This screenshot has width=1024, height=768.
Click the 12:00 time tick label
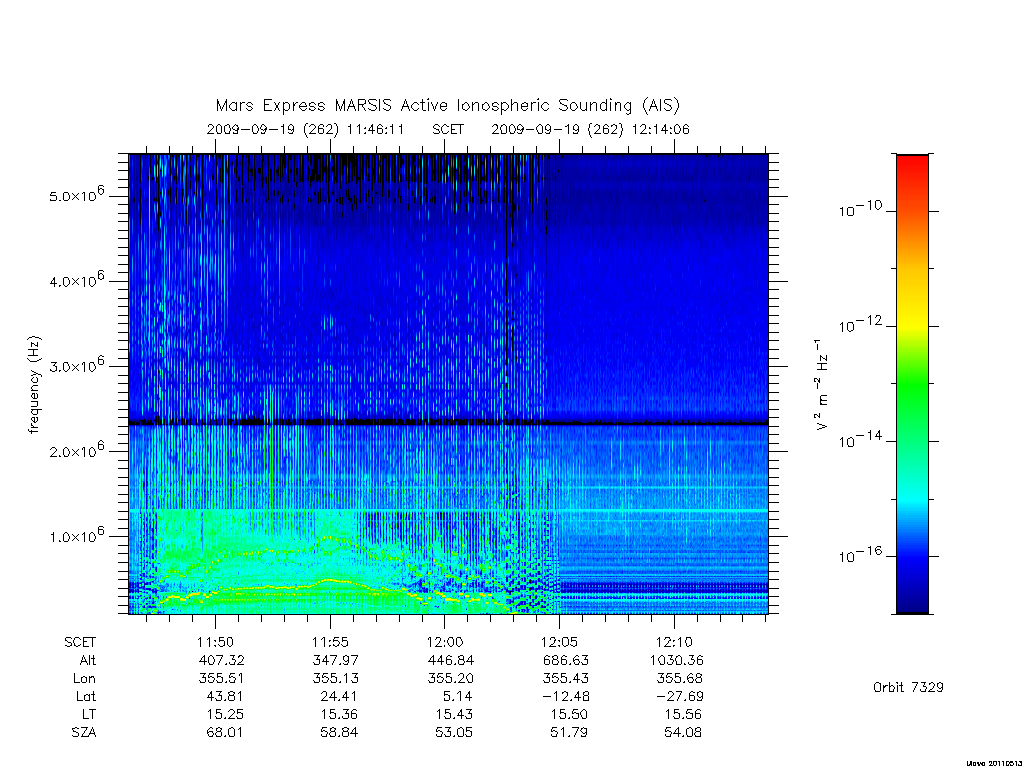click(x=445, y=642)
